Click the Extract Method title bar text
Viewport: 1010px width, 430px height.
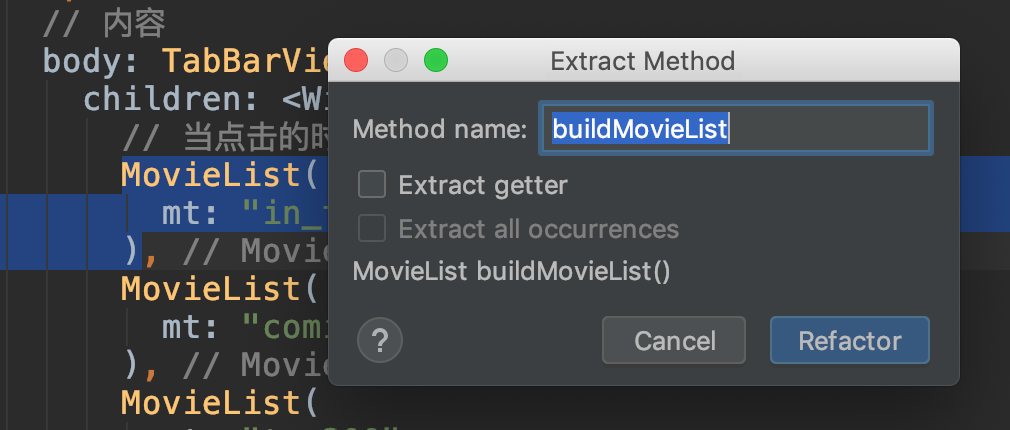point(643,61)
